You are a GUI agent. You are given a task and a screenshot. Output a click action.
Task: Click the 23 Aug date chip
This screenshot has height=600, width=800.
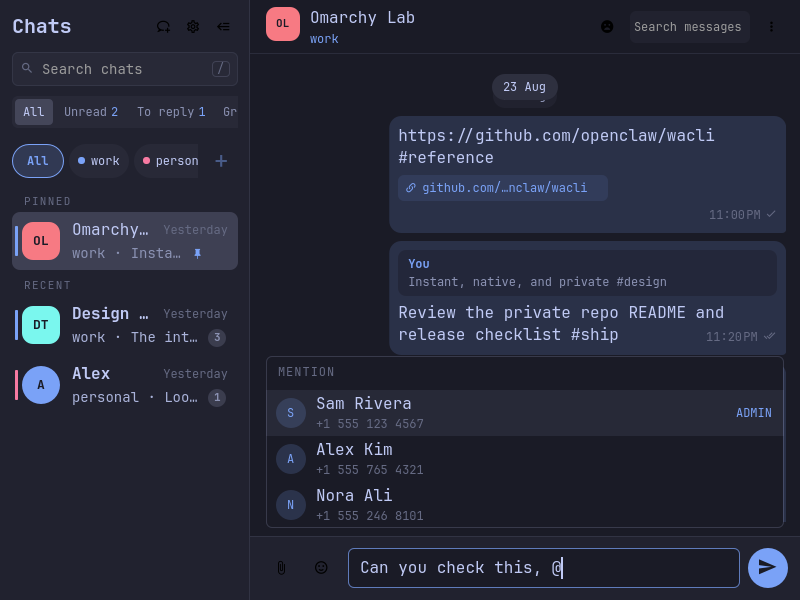click(524, 87)
